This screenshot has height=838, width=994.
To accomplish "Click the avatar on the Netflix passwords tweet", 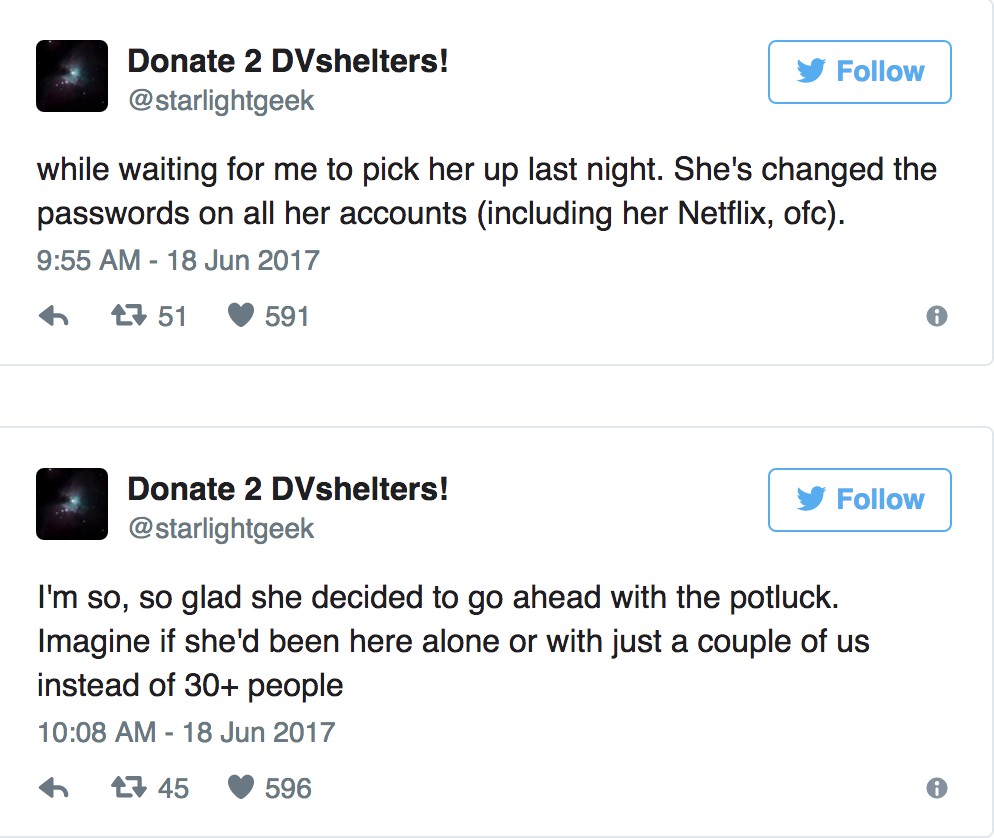I will tap(72, 76).
